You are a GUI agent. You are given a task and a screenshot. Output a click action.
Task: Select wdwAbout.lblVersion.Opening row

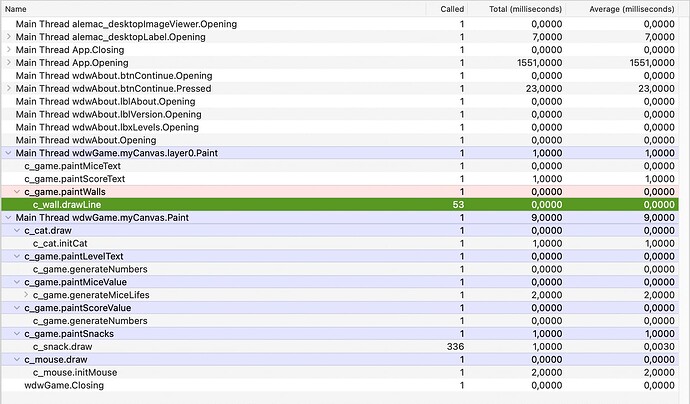point(340,114)
